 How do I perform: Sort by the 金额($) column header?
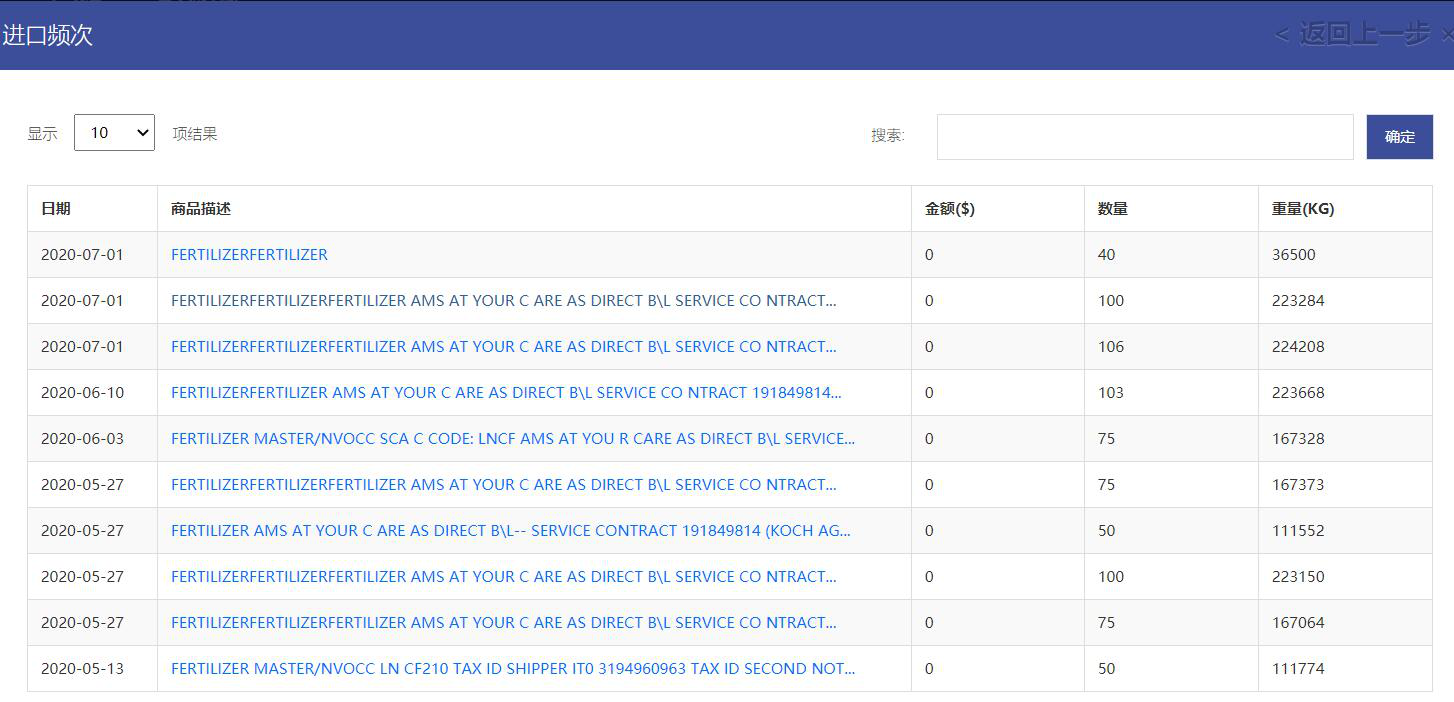(x=949, y=209)
